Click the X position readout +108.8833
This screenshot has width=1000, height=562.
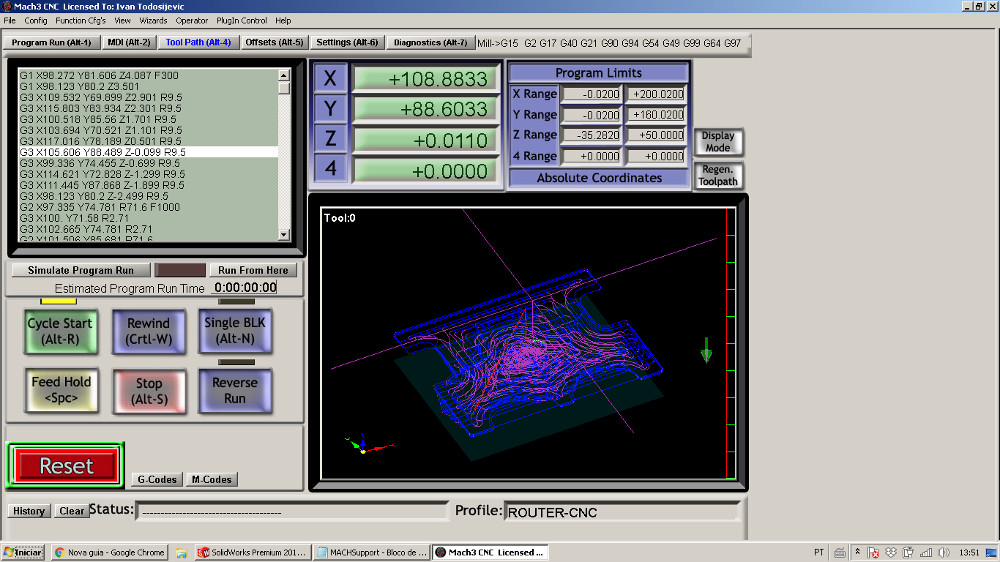[x=425, y=79]
